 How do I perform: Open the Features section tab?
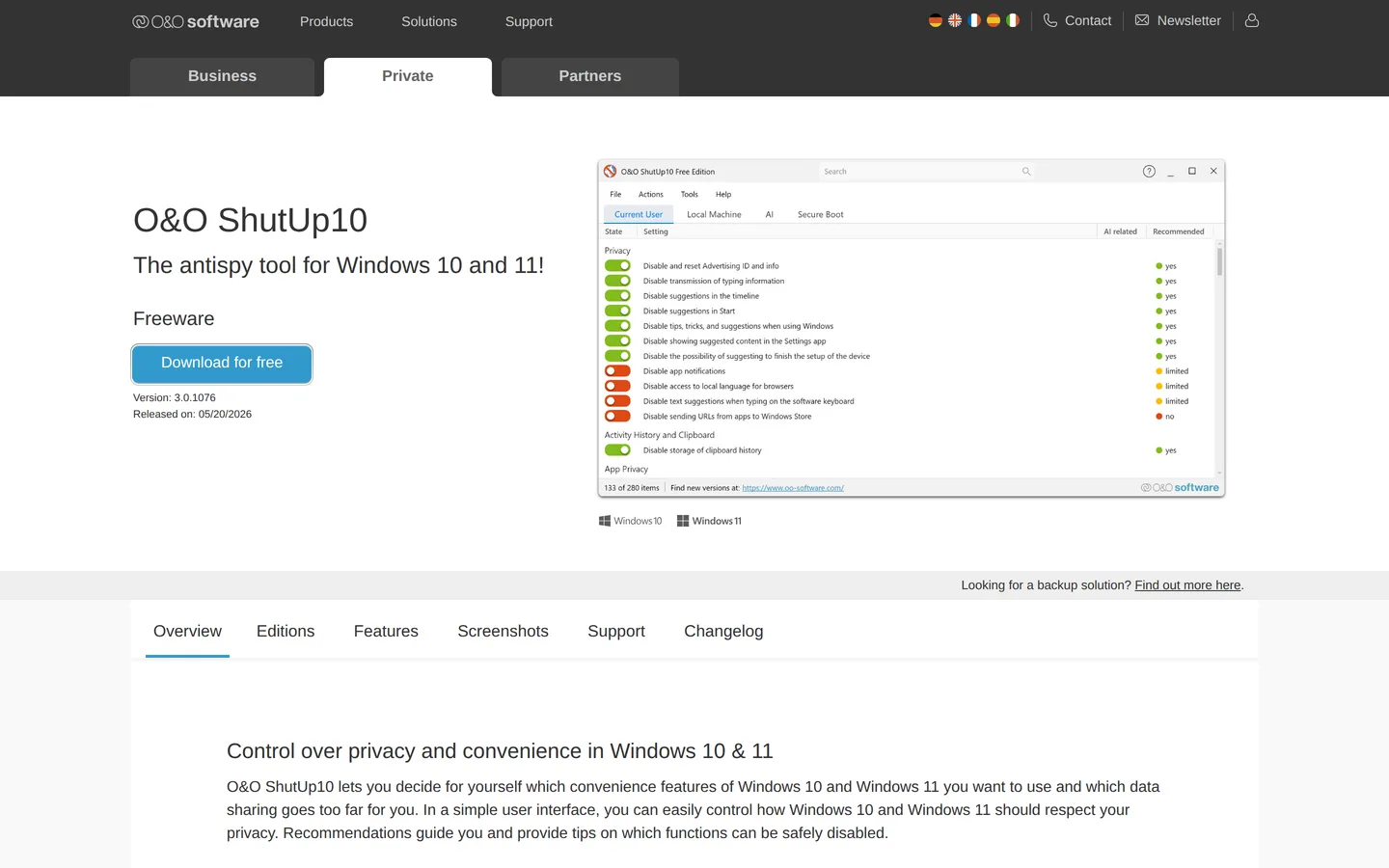point(386,632)
